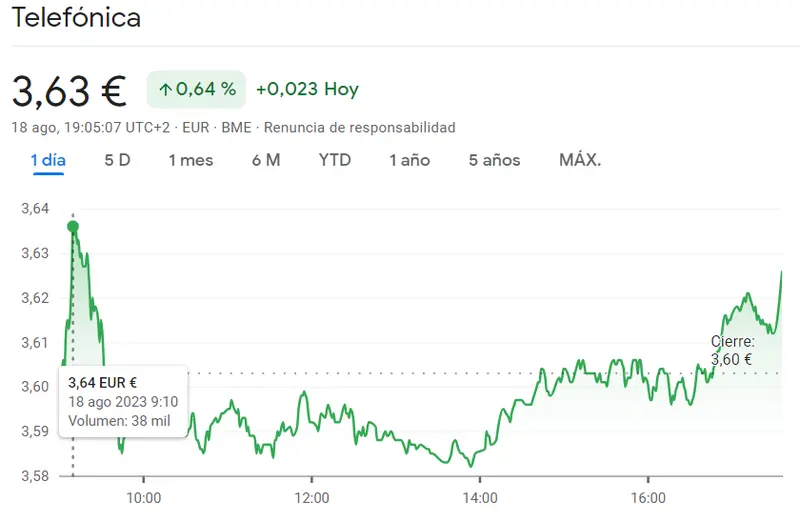Viewport: 800px width, 522px height.
Task: Click the 3,58 y-axis label
Action: pos(35,476)
